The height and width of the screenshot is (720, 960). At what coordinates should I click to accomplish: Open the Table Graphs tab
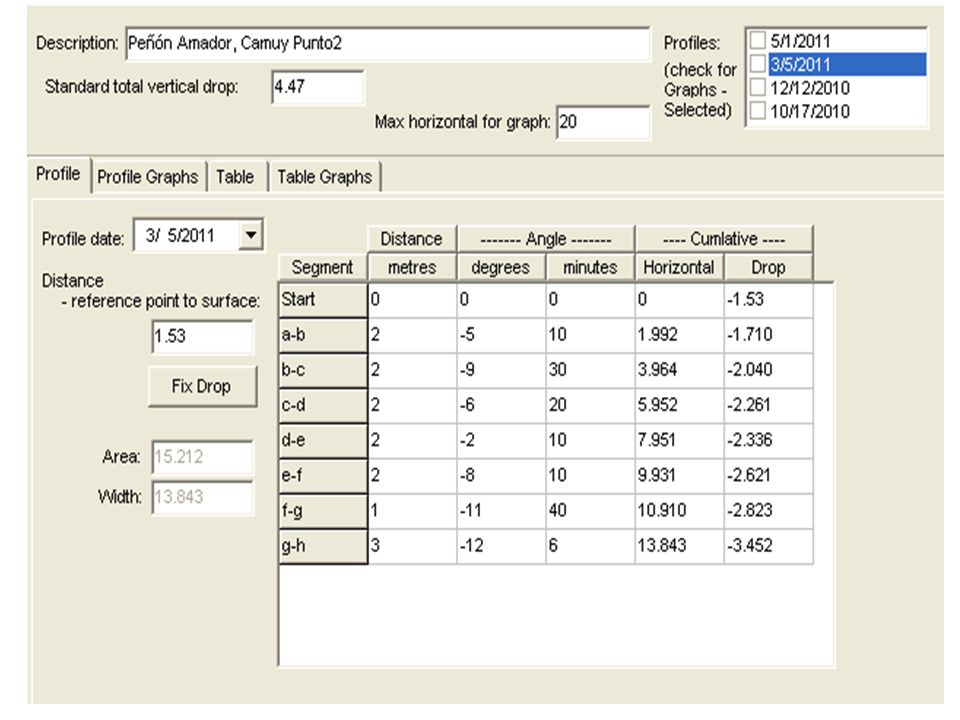point(324,177)
